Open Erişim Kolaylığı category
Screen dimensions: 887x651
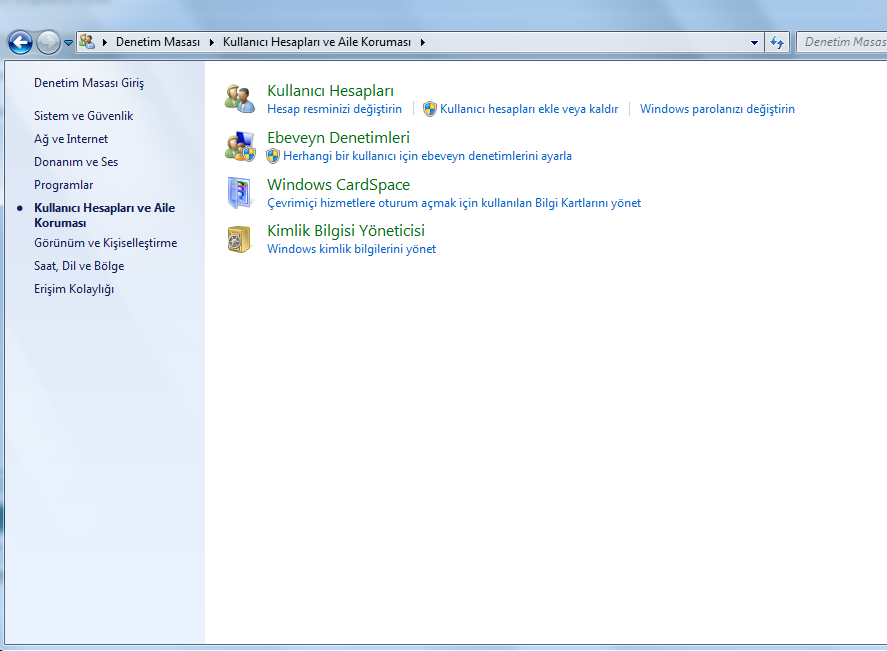[x=74, y=289]
